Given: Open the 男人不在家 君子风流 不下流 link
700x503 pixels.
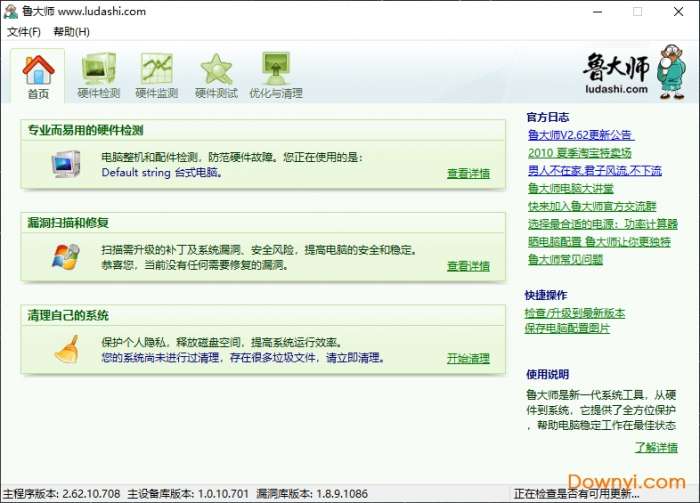Looking at the screenshot, I should (595, 170).
